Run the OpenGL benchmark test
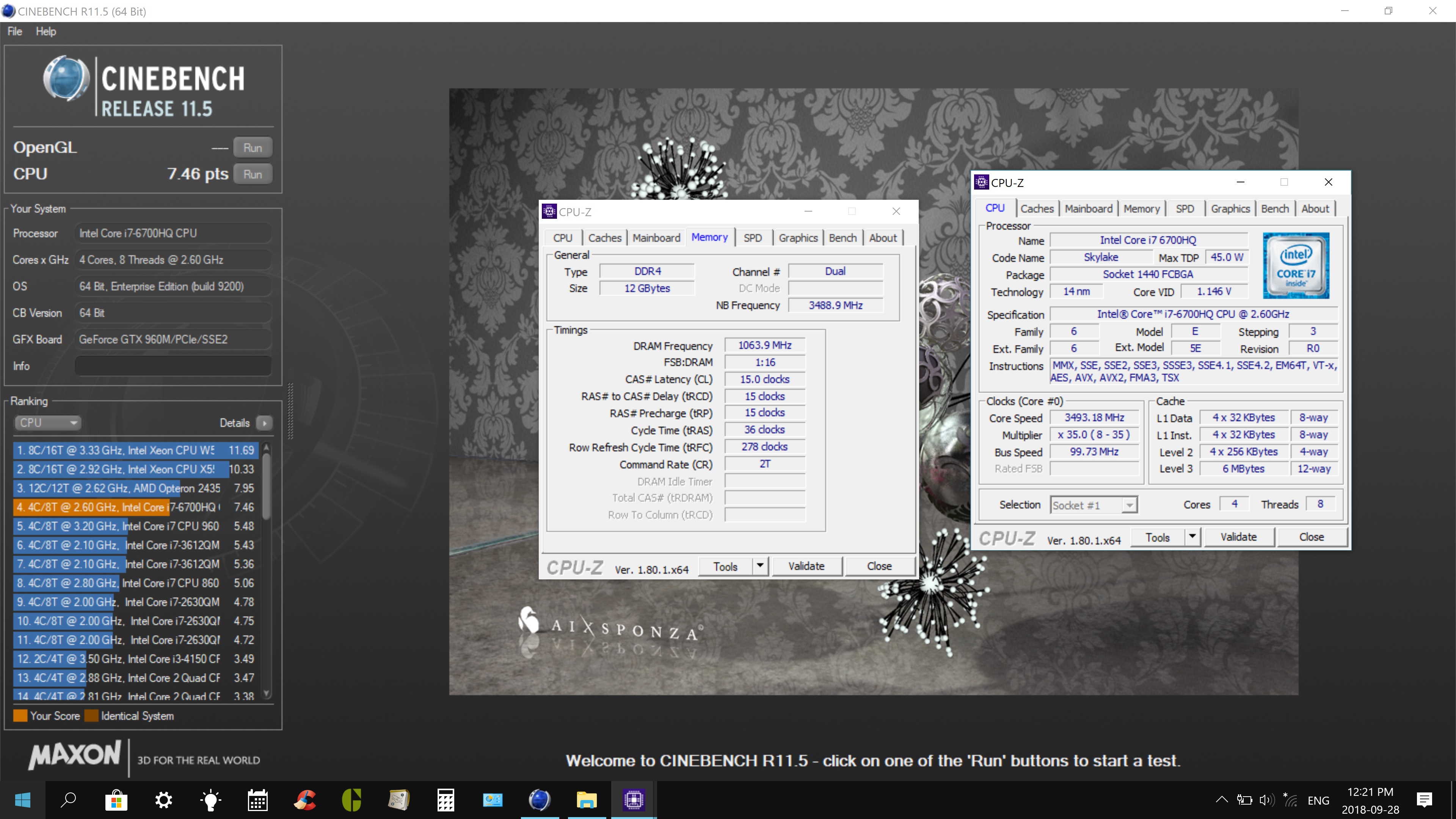The image size is (1456, 819). 253,147
